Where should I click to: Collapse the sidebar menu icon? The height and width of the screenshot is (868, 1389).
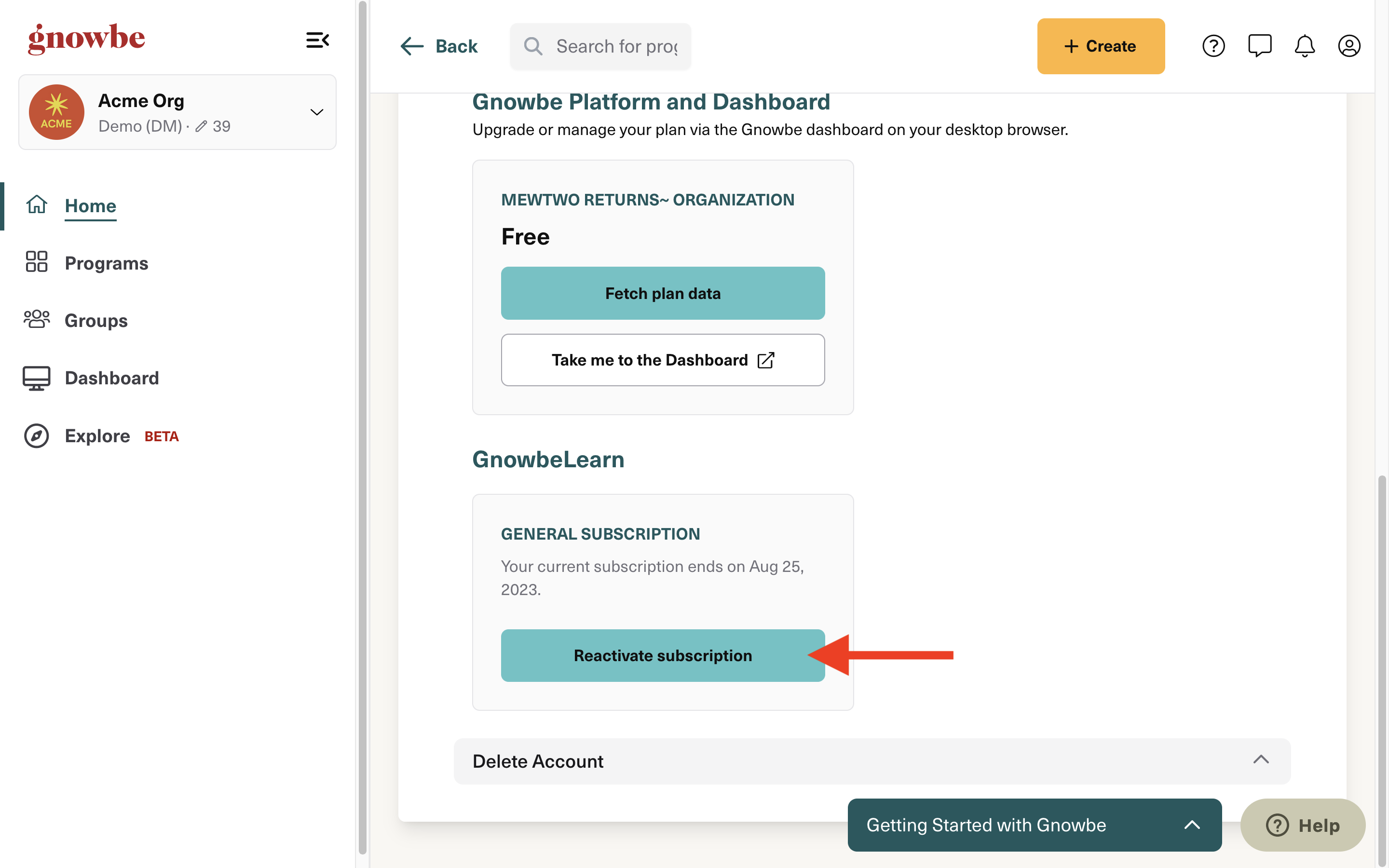point(317,40)
